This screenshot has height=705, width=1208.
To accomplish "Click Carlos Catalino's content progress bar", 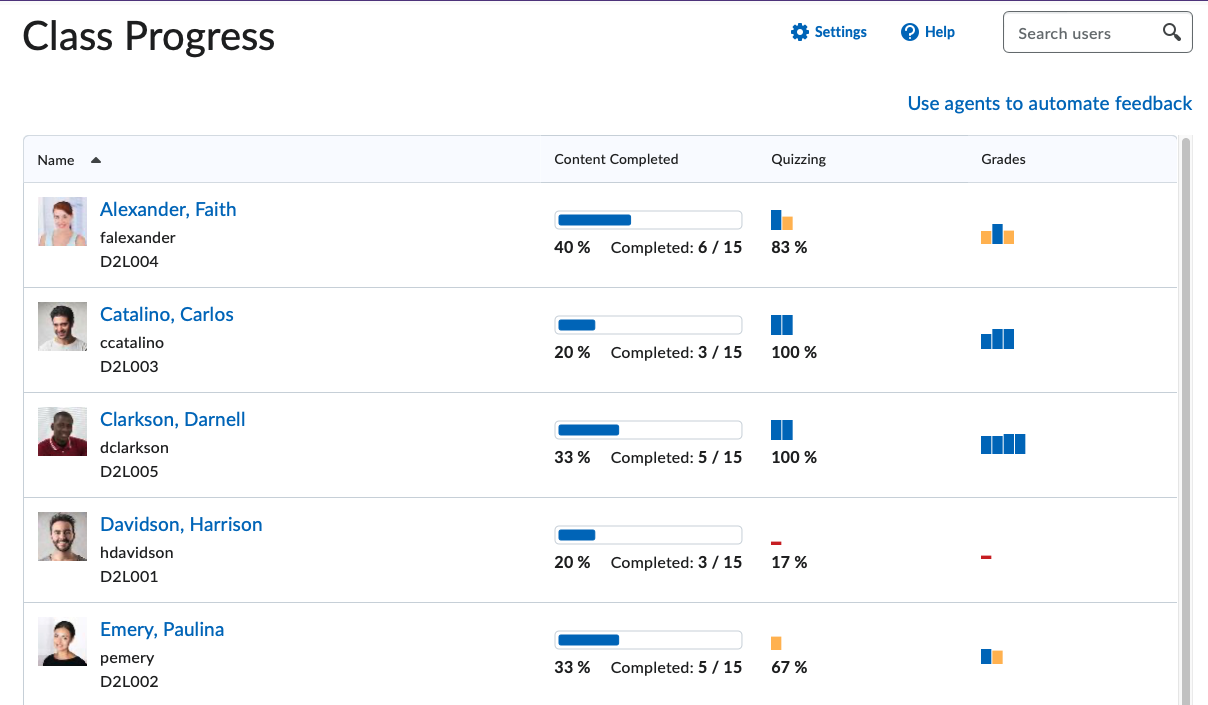I will (648, 325).
